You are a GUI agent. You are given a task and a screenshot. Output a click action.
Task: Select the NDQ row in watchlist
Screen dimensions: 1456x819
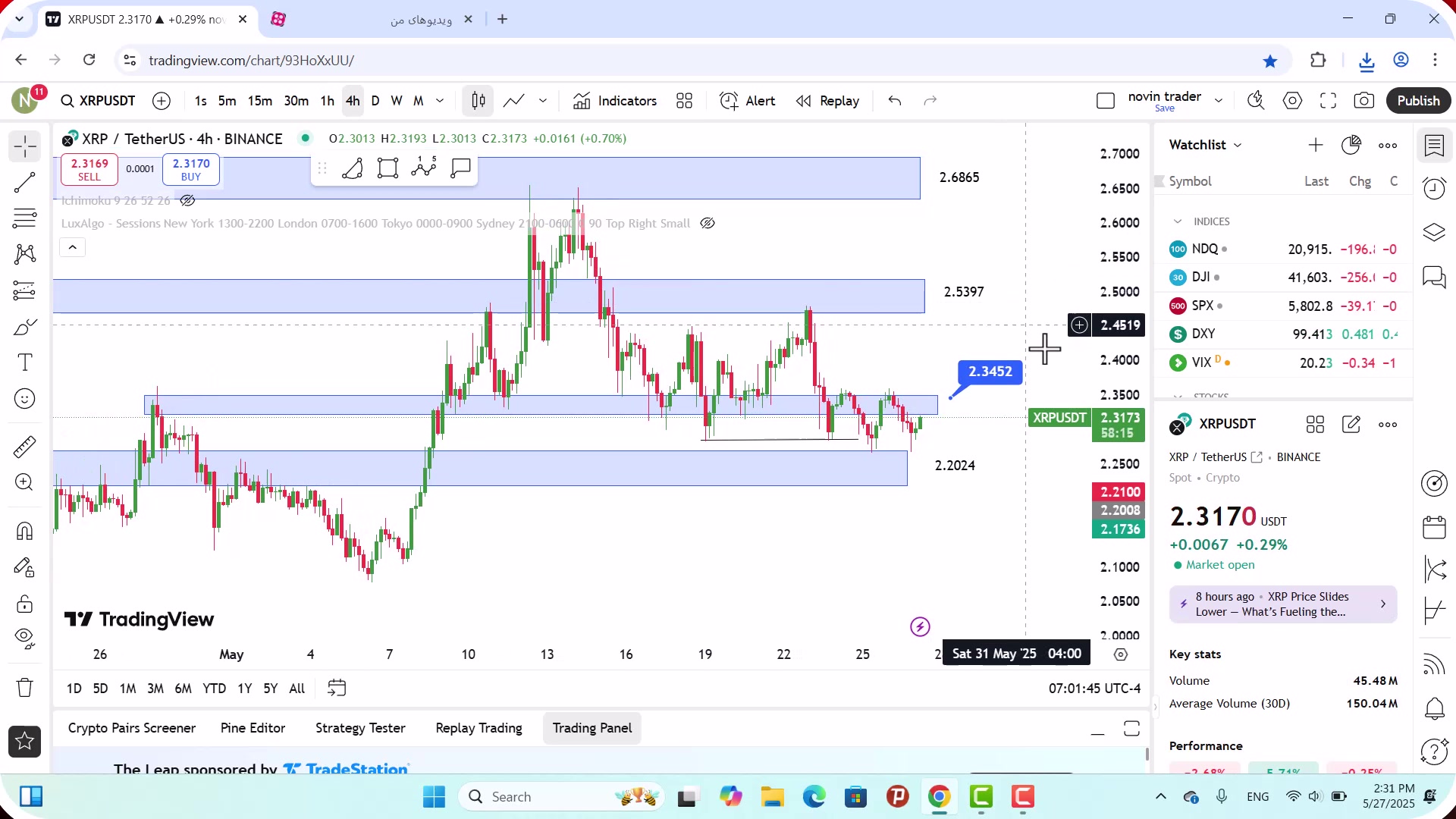tap(1283, 249)
